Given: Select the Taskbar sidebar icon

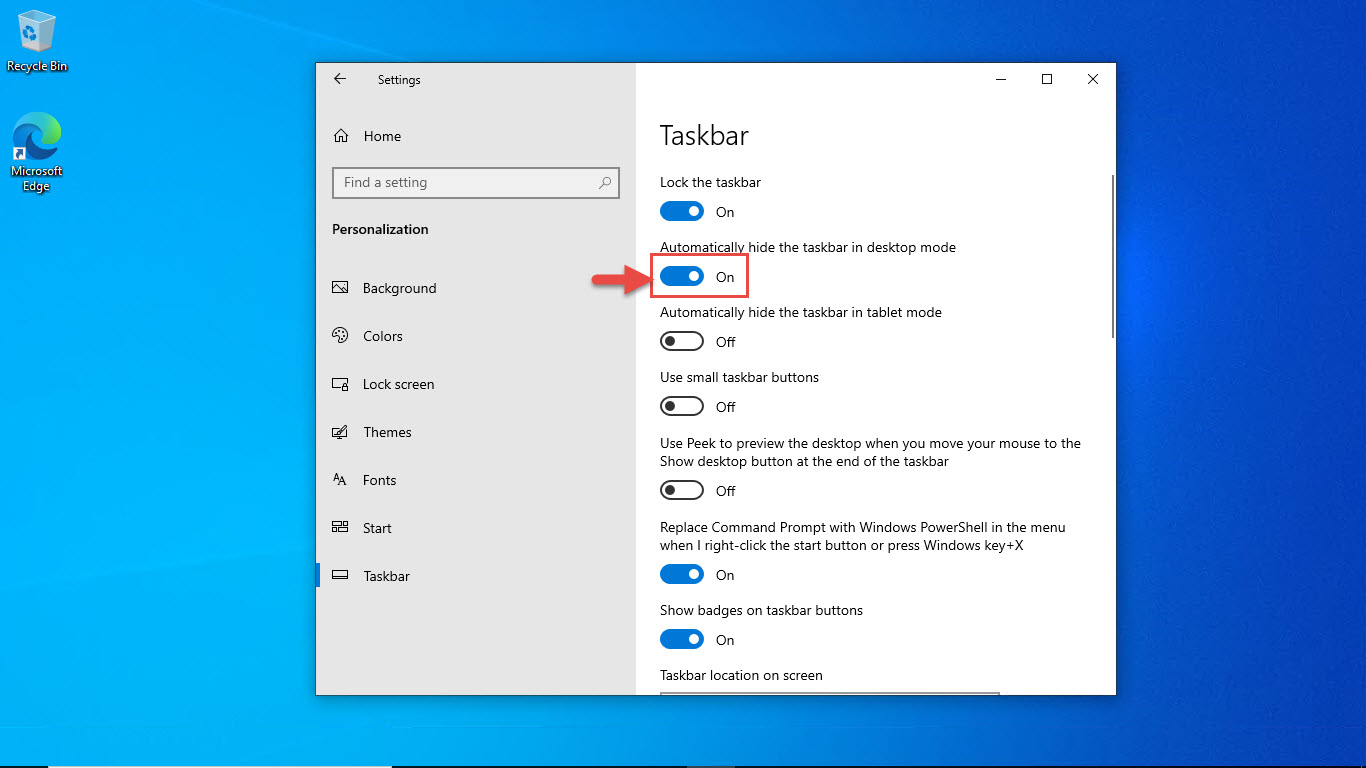Looking at the screenshot, I should point(340,575).
